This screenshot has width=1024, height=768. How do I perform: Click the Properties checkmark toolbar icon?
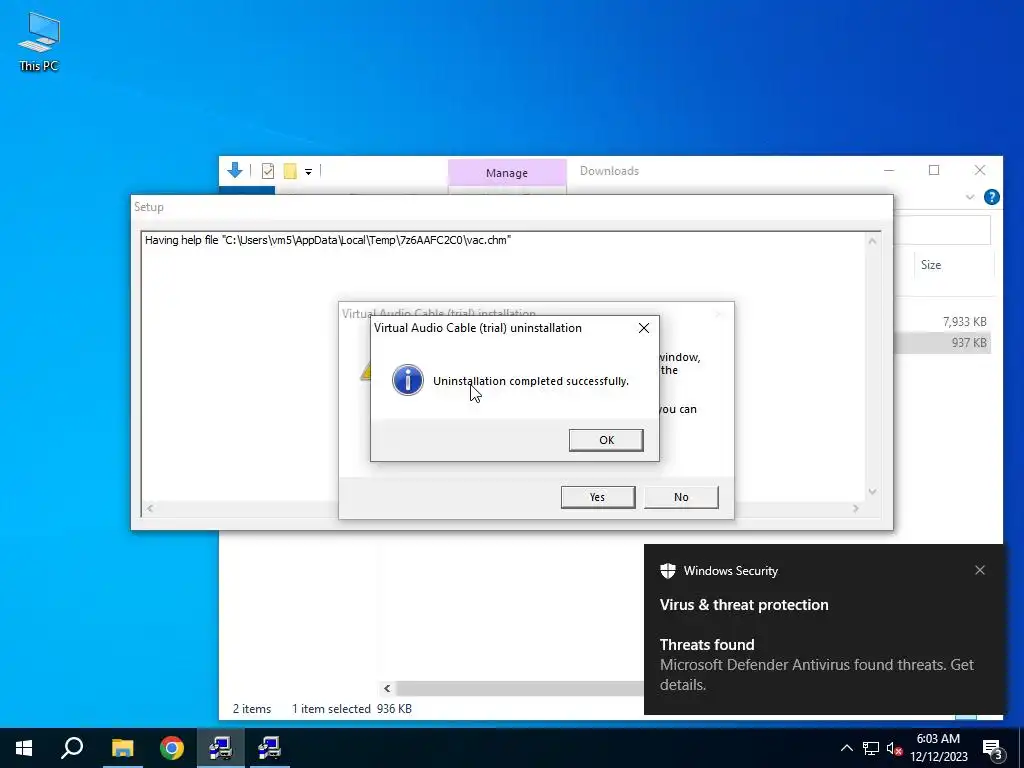[x=268, y=171]
